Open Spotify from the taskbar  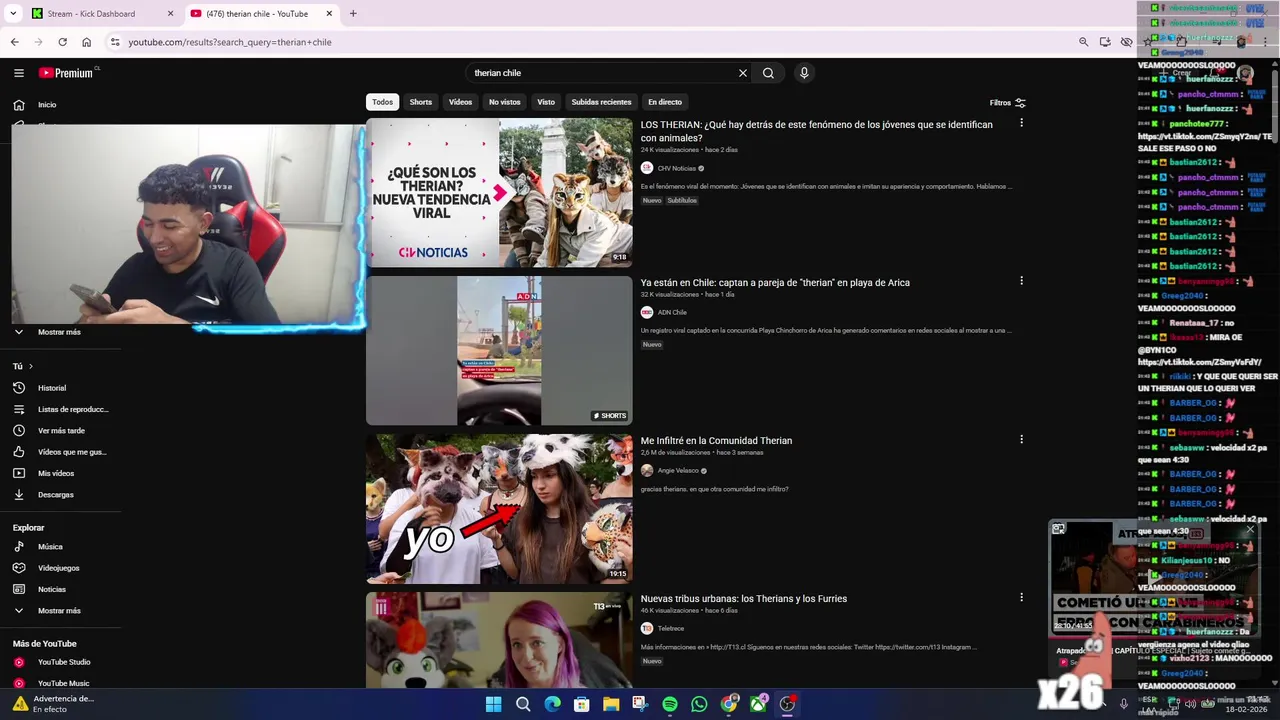click(670, 704)
